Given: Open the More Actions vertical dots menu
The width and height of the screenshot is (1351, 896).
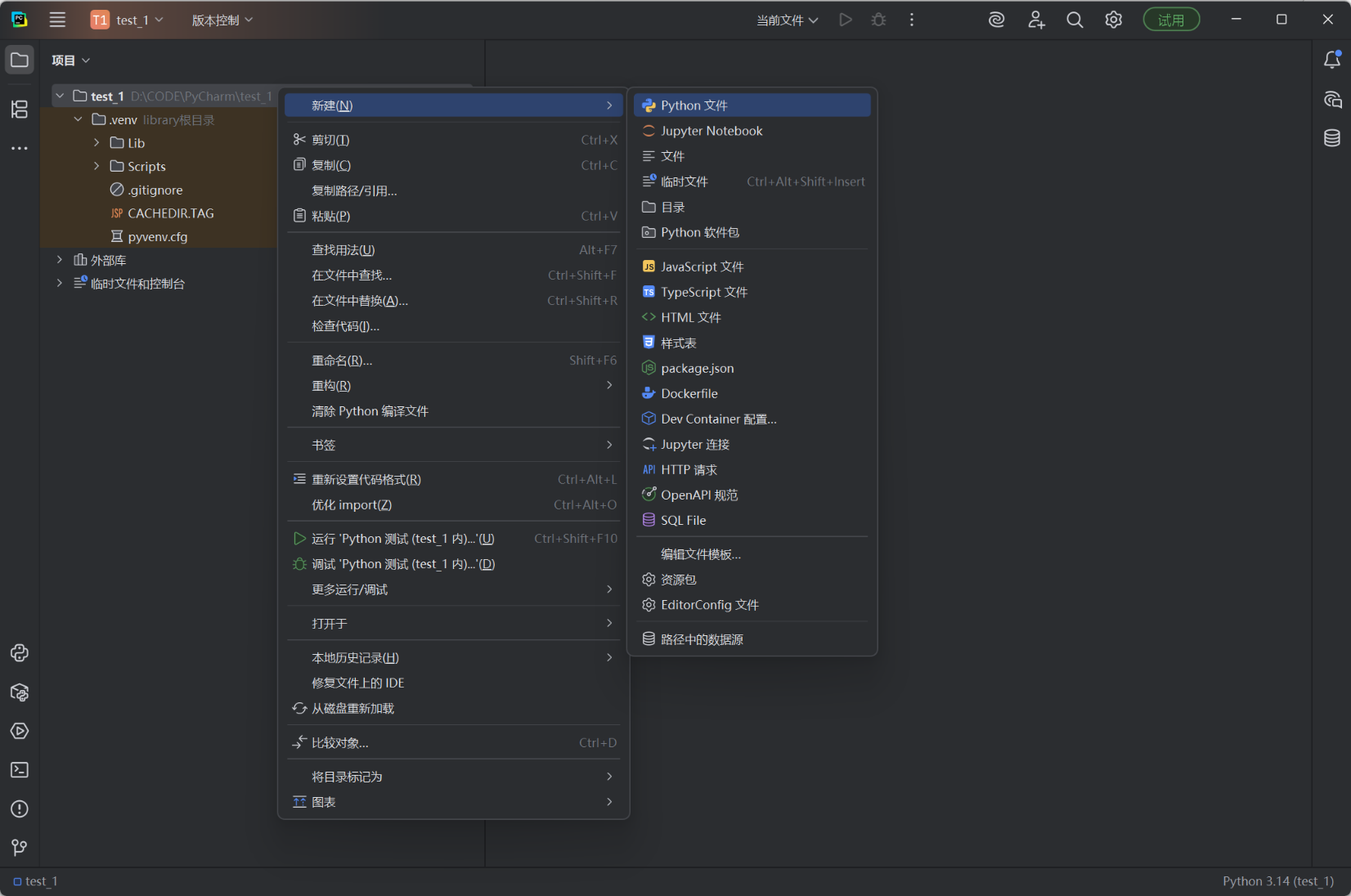Looking at the screenshot, I should [912, 20].
